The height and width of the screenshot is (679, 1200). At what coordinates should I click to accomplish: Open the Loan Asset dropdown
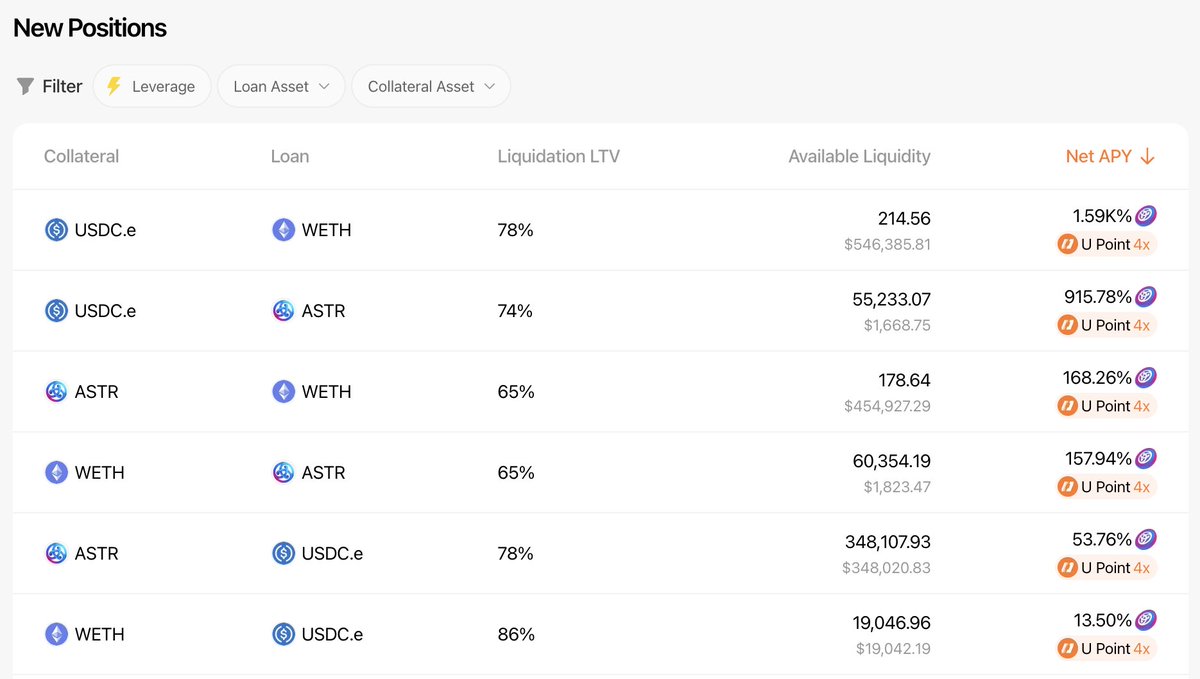281,87
